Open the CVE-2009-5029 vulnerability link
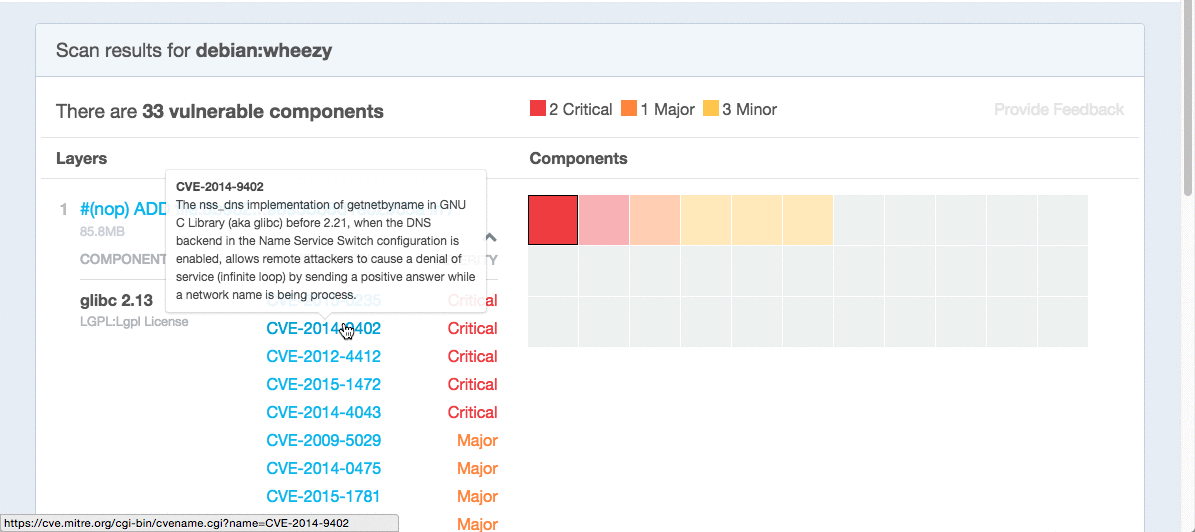 click(x=323, y=441)
